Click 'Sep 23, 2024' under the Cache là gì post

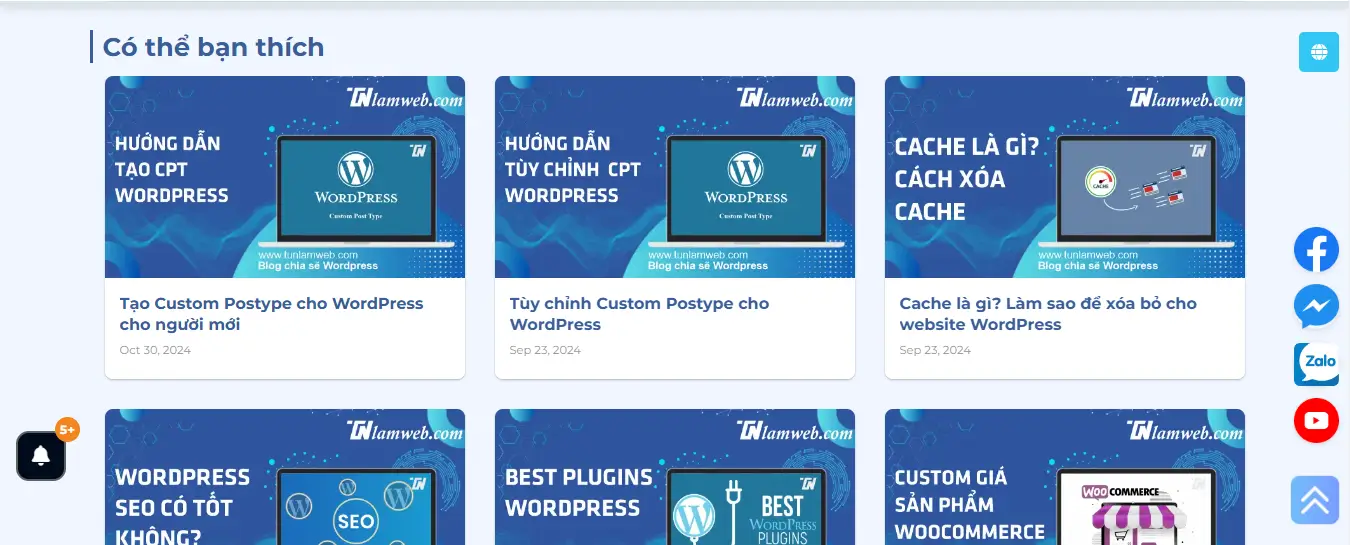tap(935, 350)
